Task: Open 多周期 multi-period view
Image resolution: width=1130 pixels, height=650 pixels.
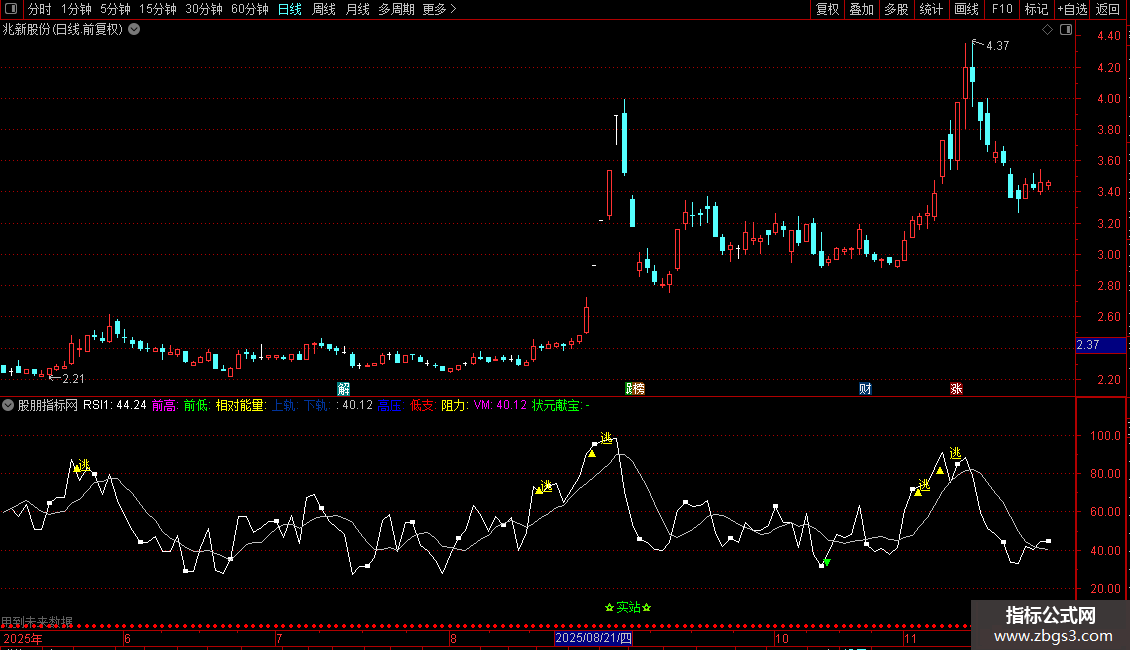Action: pyautogui.click(x=396, y=9)
